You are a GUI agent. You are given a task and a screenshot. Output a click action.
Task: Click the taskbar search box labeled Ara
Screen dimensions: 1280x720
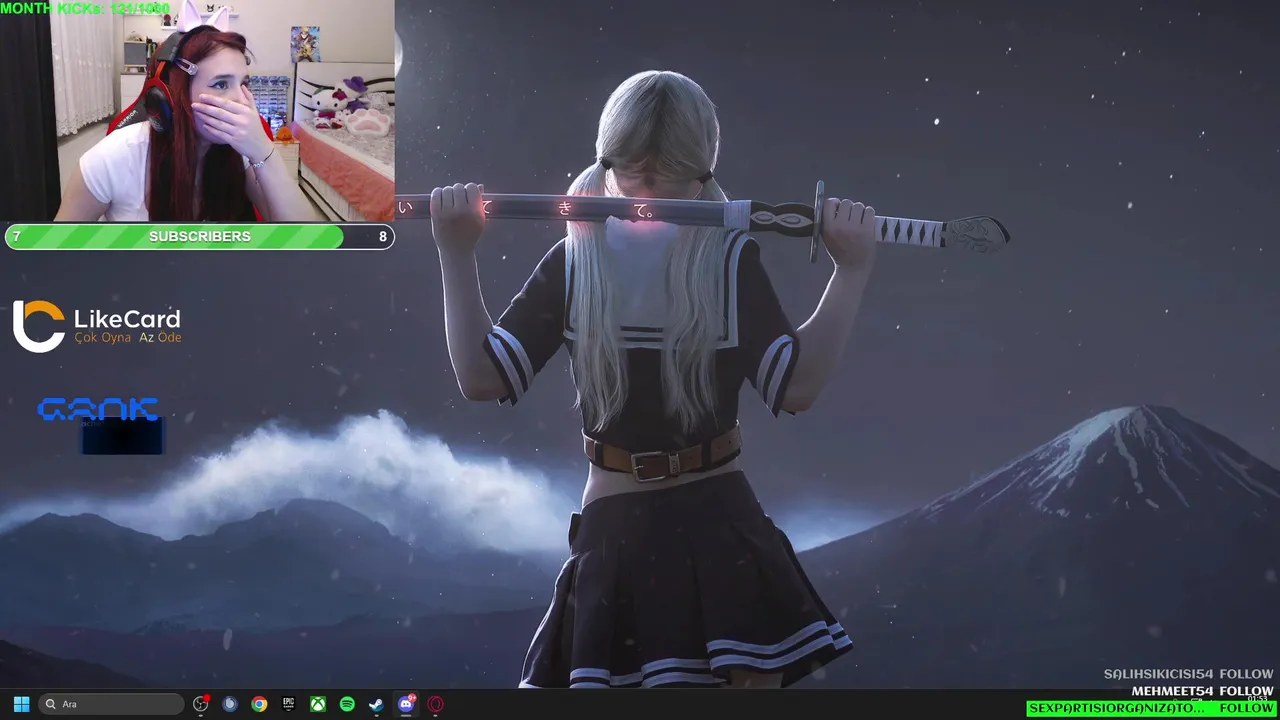(x=111, y=704)
